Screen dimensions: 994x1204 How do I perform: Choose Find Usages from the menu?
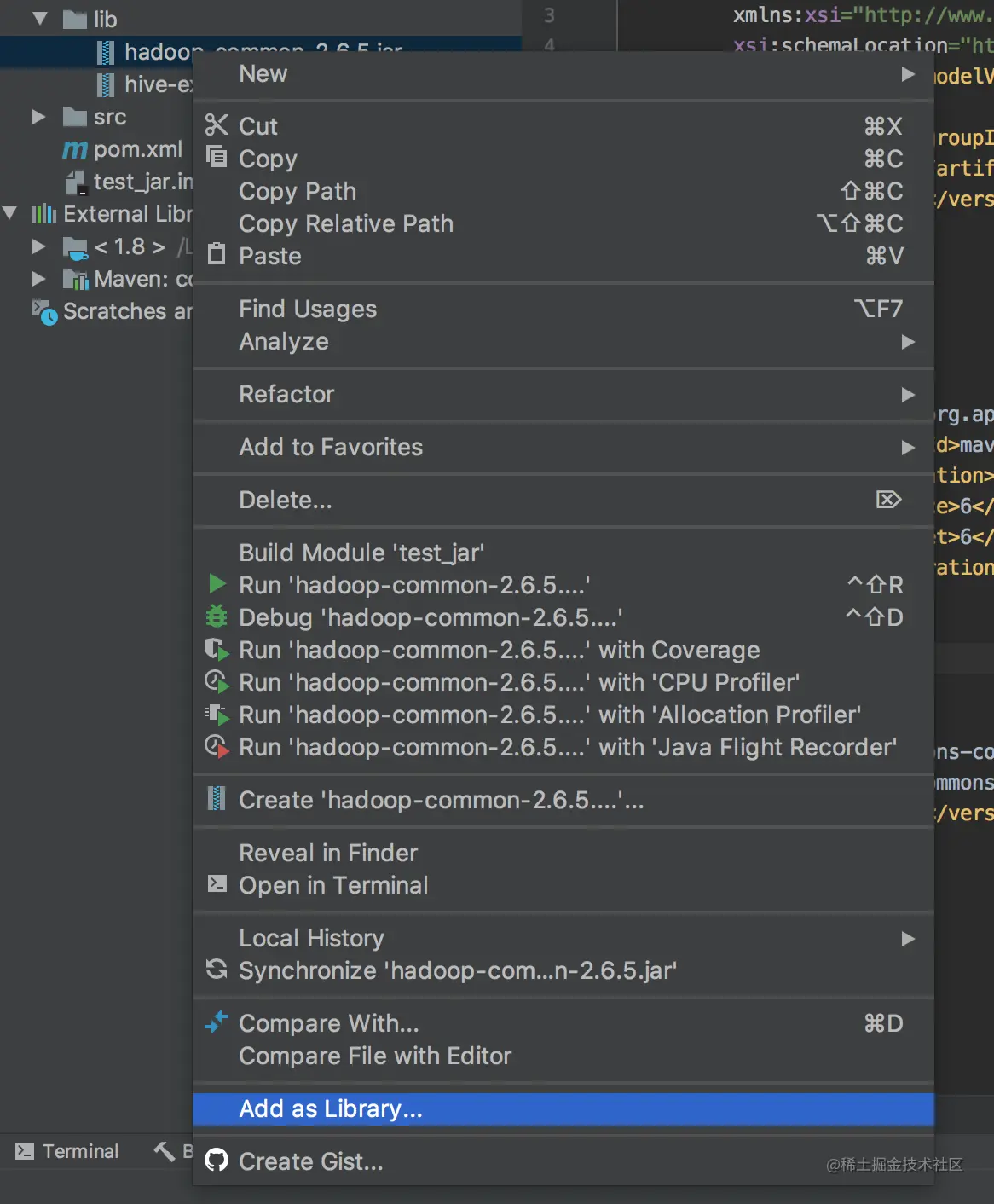[x=563, y=309]
